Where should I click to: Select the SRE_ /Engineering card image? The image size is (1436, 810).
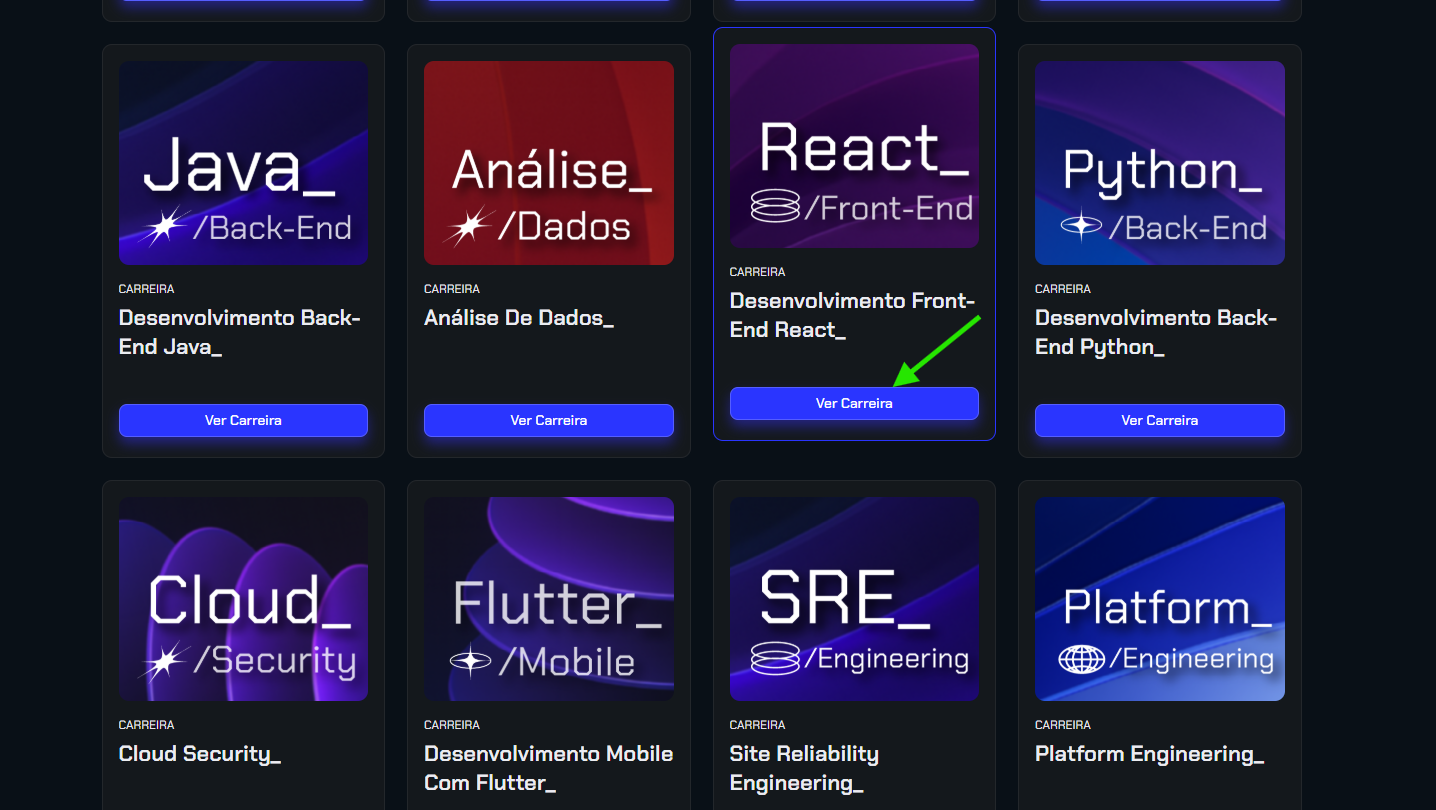tap(854, 599)
